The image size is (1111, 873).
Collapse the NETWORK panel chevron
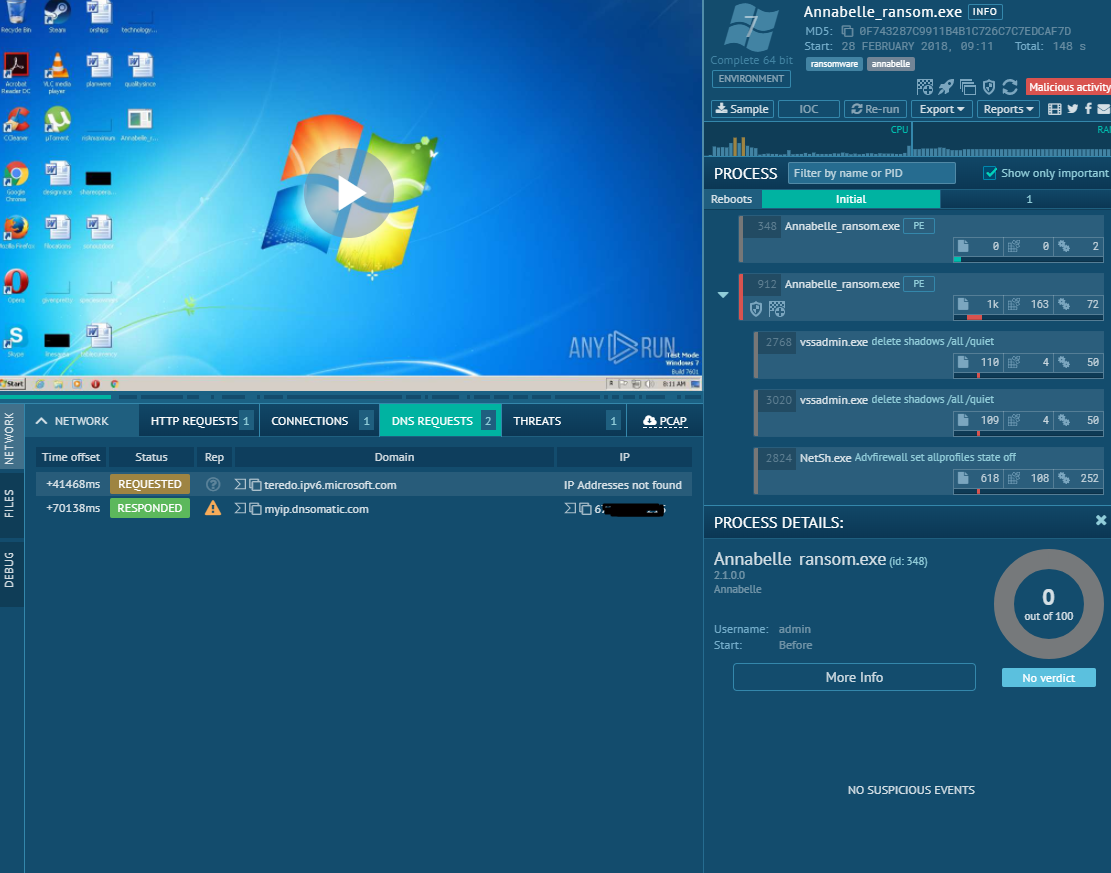pyautogui.click(x=41, y=421)
